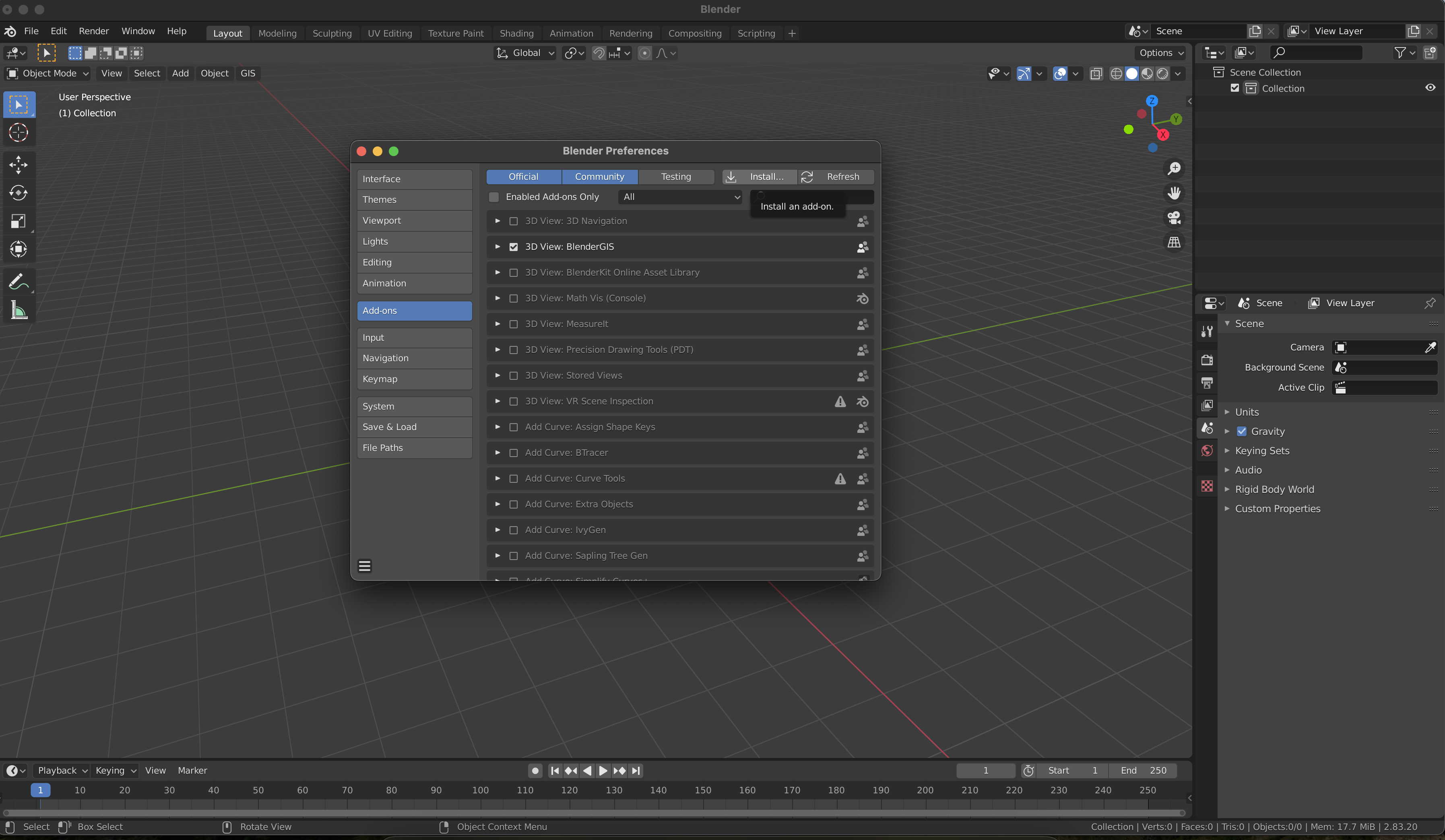Toggle the Gravity checkbox in Scene
The image size is (1445, 840).
pos(1241,431)
